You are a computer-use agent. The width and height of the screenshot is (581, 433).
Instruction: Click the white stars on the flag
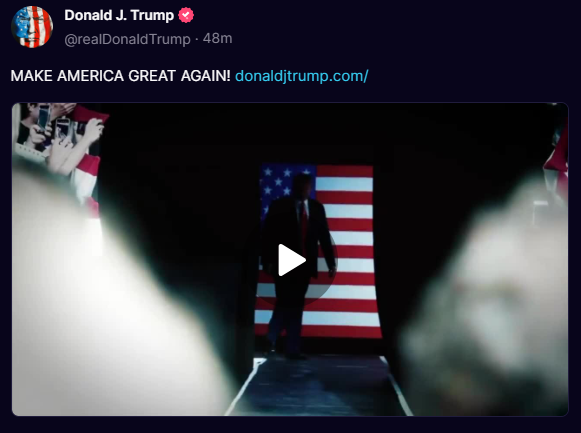(x=277, y=181)
